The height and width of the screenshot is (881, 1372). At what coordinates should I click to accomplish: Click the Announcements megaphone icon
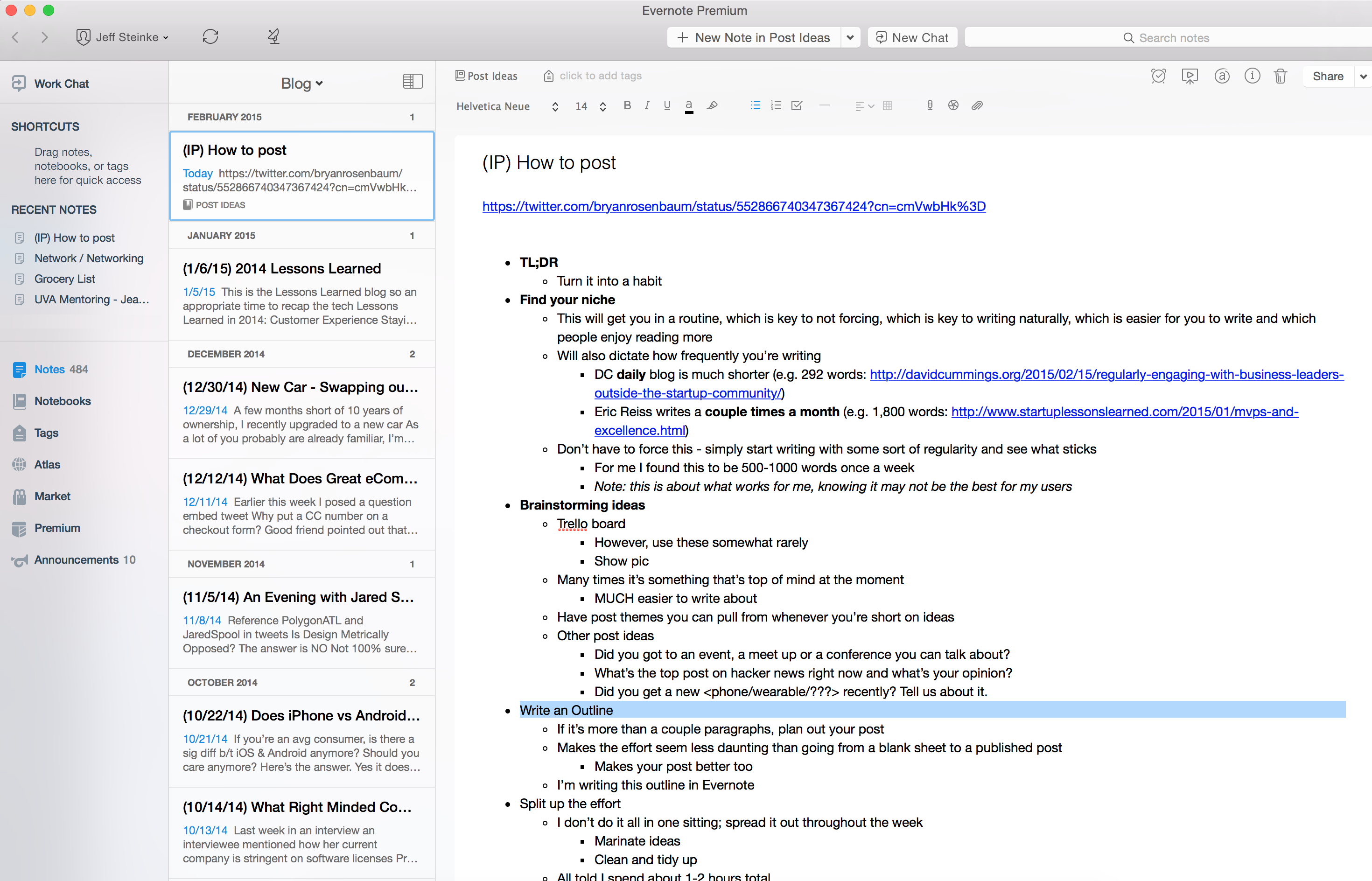[20, 560]
